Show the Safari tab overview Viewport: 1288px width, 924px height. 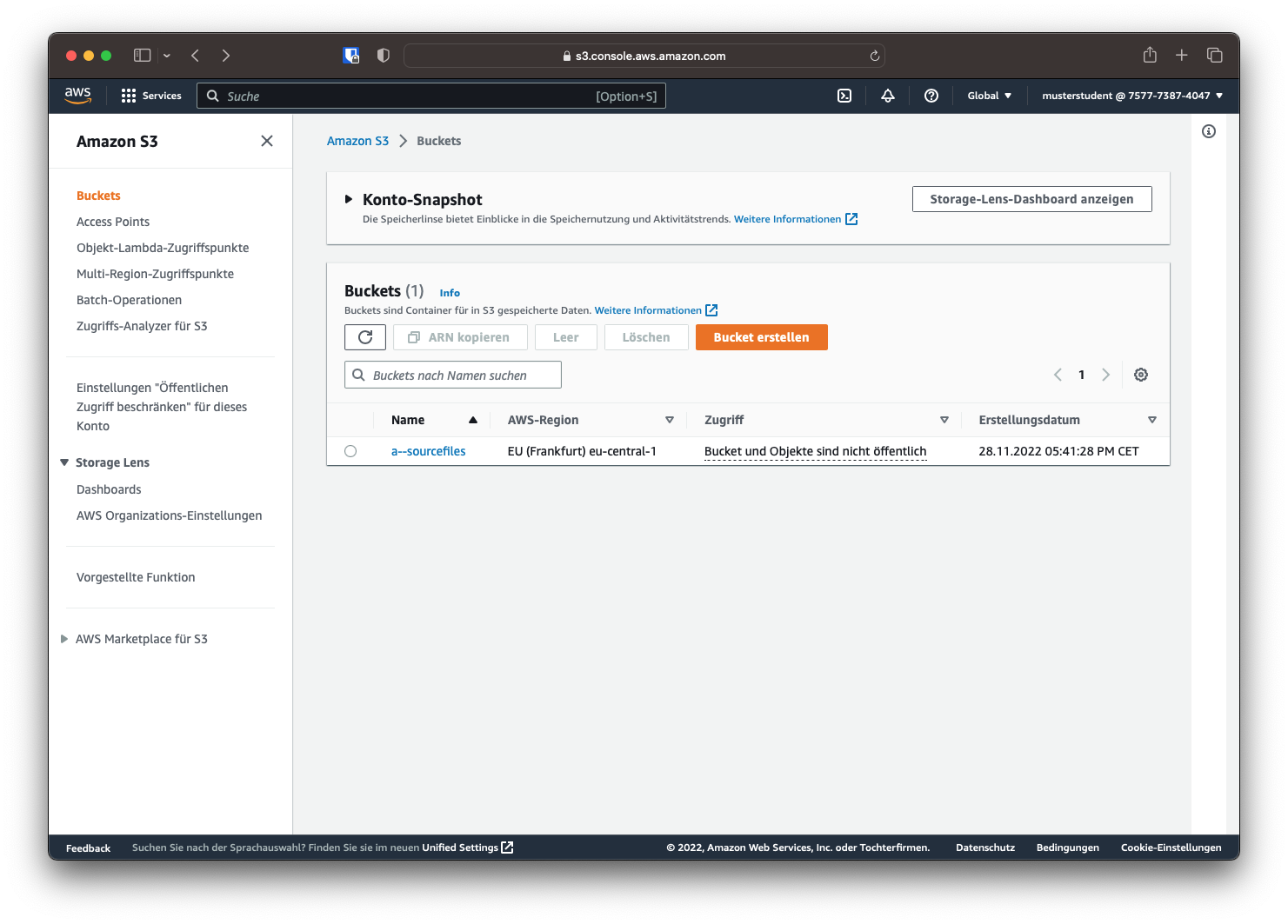[x=1215, y=56]
